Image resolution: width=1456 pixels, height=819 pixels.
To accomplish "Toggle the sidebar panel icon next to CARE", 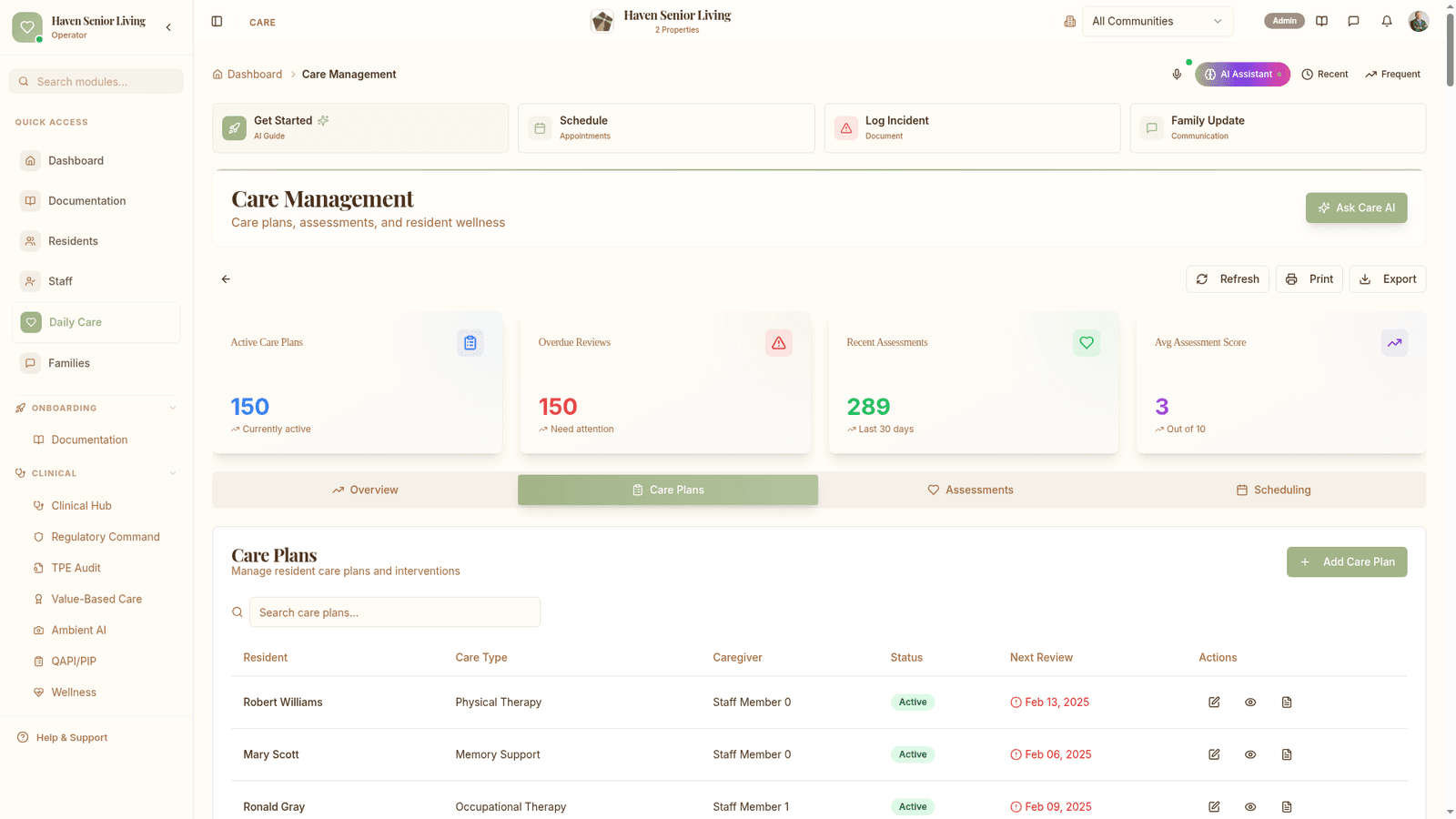I will coord(217,21).
